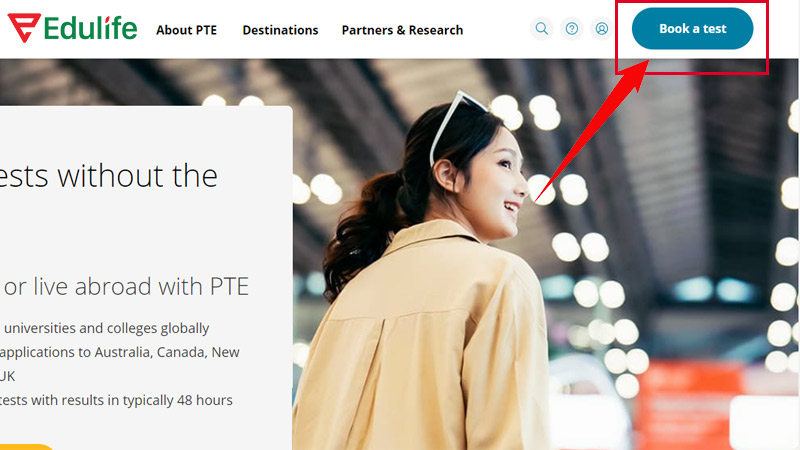Open the help question mark icon
The width and height of the screenshot is (800, 450).
[571, 29]
